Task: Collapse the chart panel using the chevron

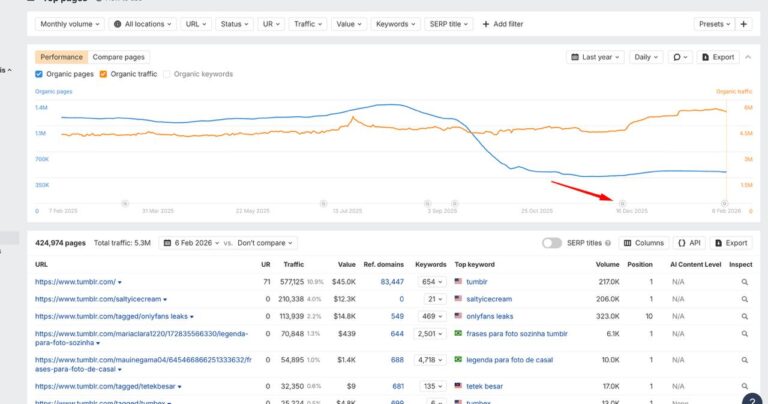Action: (x=748, y=58)
